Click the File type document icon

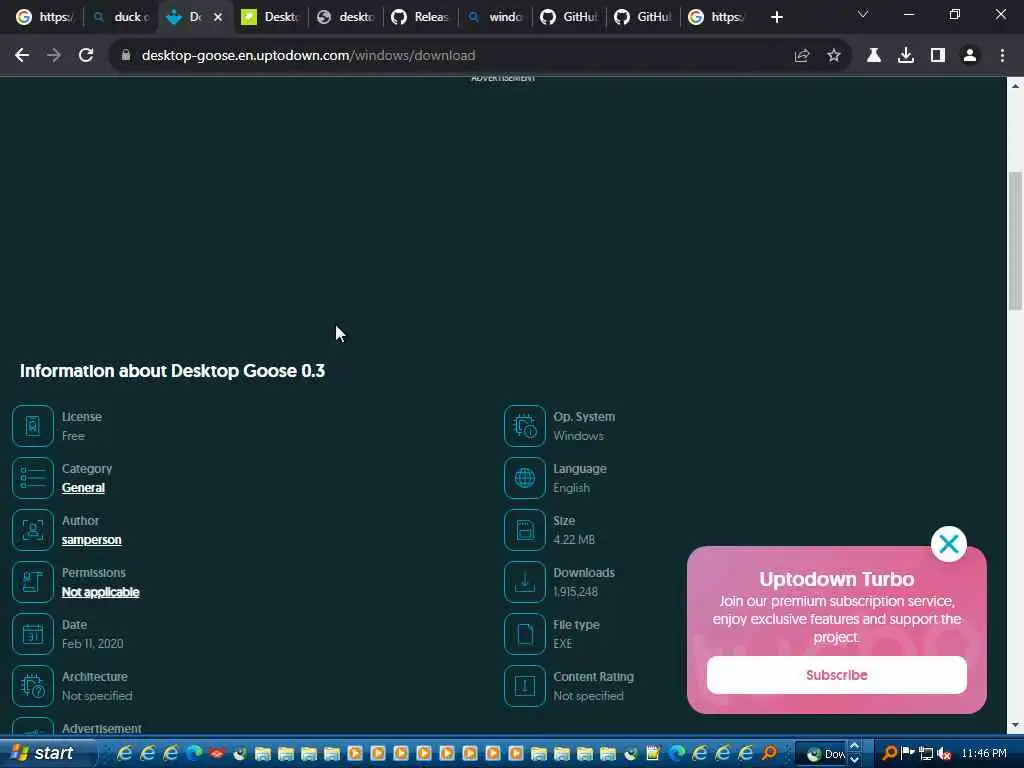(x=524, y=633)
